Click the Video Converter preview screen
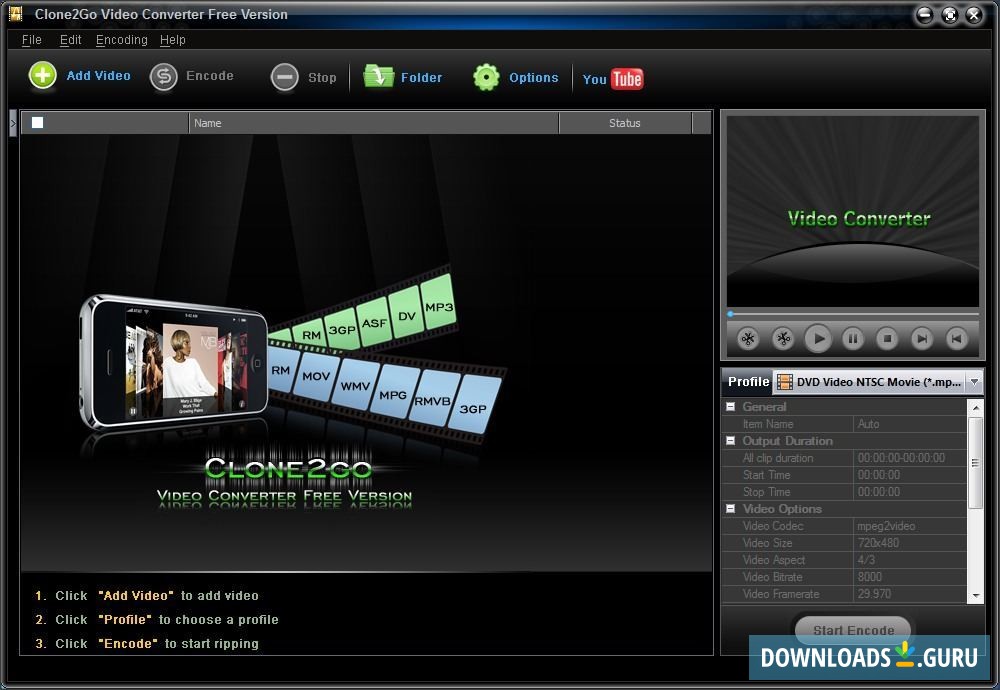 tap(853, 211)
